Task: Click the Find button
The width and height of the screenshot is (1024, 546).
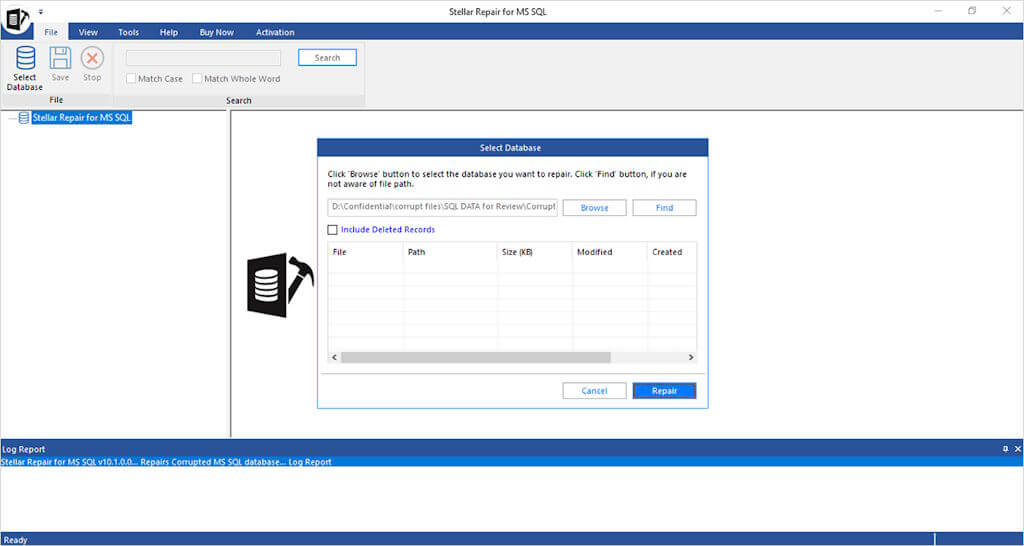Action: 664,208
